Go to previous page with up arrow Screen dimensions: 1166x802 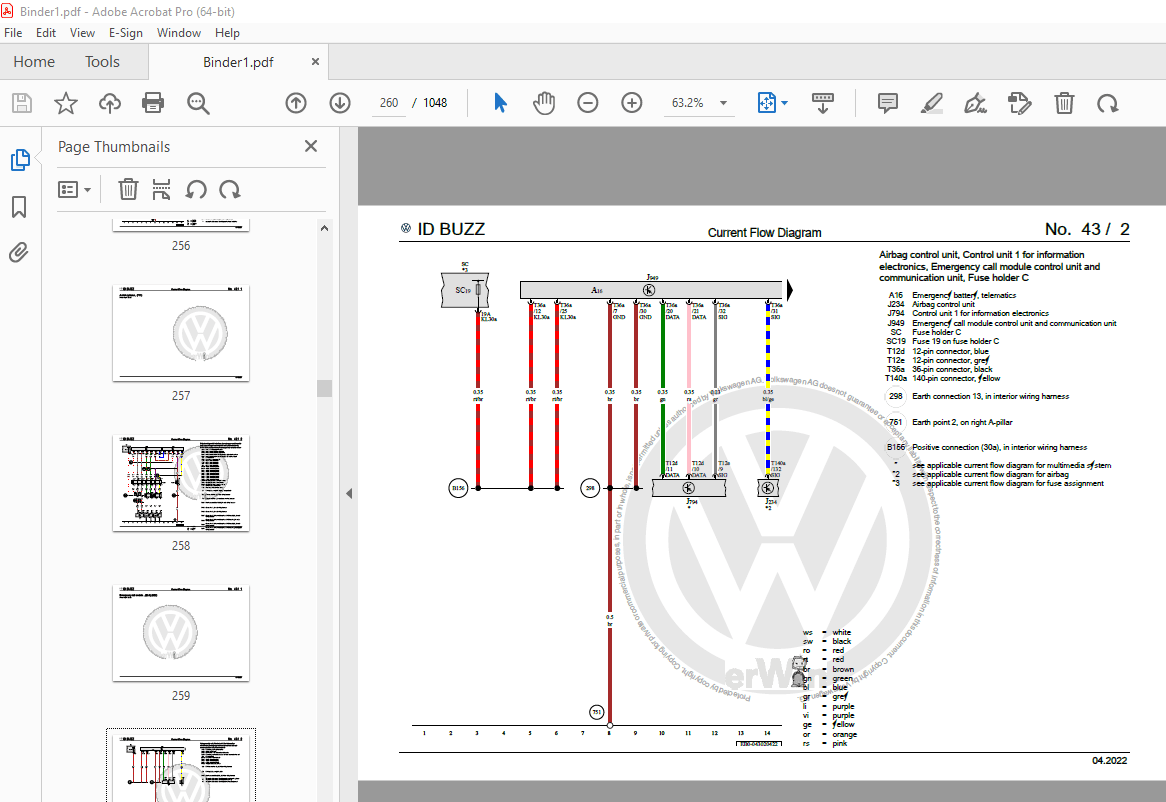click(x=296, y=103)
